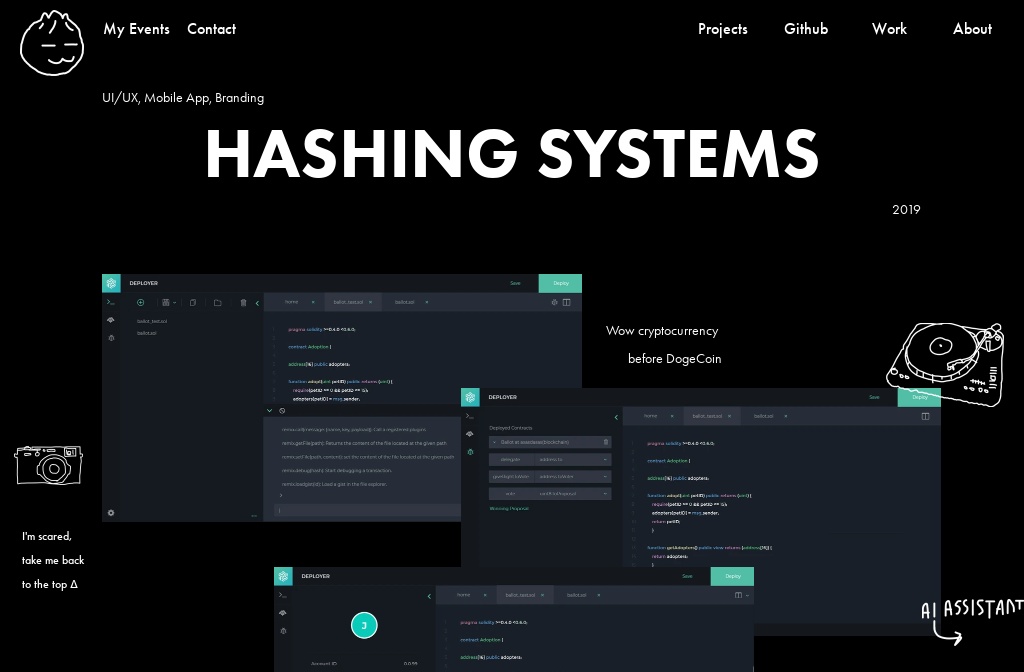1024x672 pixels.
Task: Click the green add file plus icon
Action: pos(140,302)
